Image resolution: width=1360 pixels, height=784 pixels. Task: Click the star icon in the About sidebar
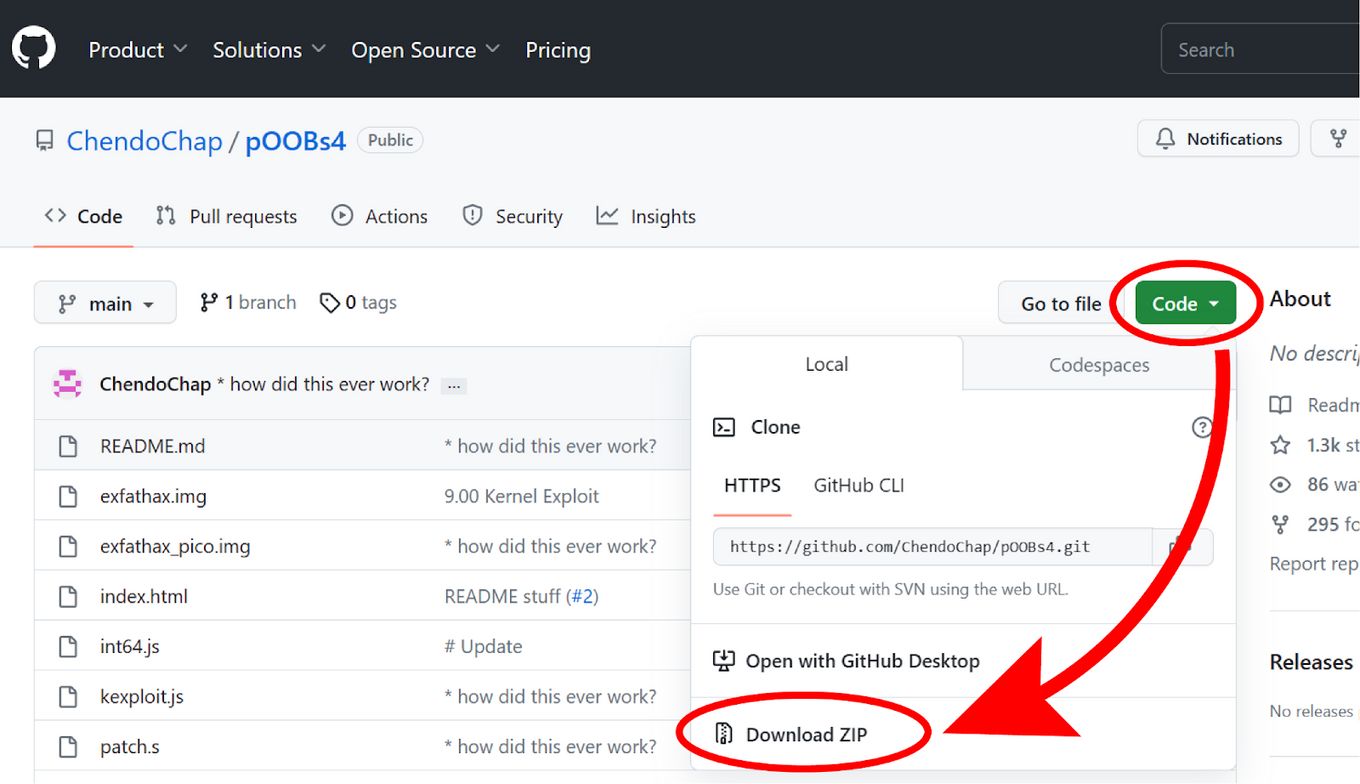point(1280,445)
